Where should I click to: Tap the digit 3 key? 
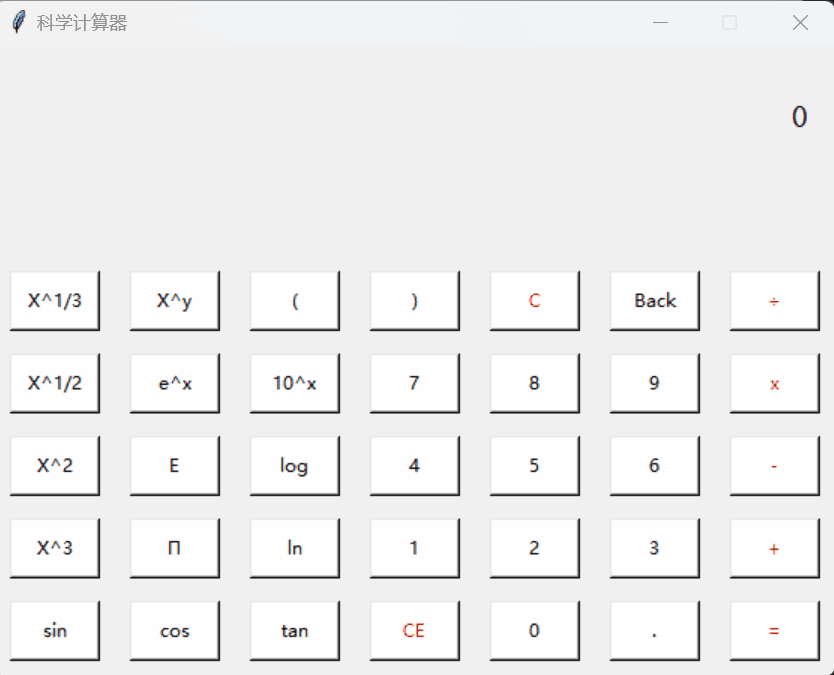(655, 548)
